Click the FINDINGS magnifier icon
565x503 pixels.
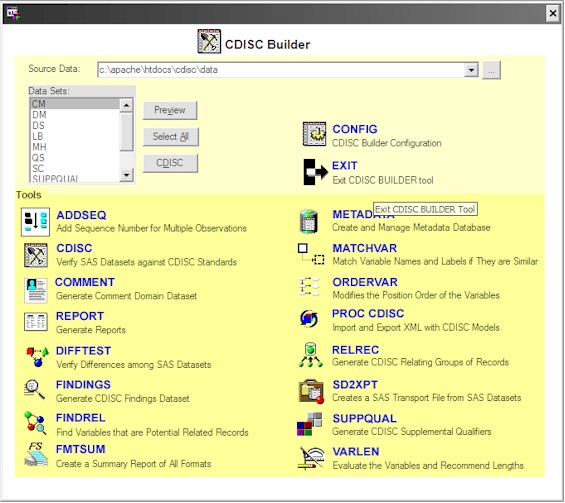coord(34,390)
